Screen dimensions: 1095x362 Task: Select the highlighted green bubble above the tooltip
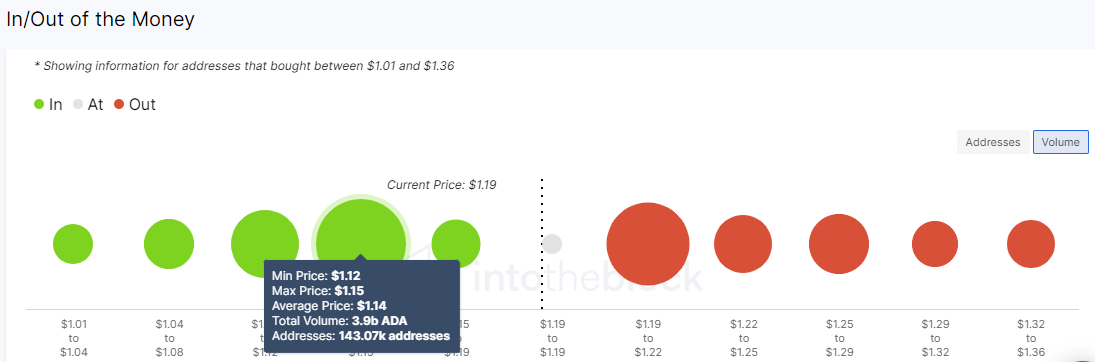tap(361, 238)
